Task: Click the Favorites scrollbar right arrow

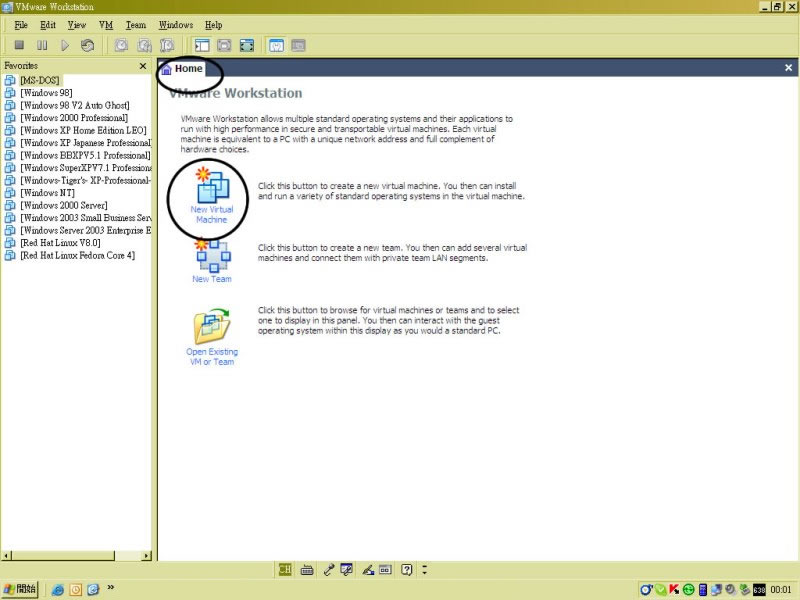Action: 147,556
